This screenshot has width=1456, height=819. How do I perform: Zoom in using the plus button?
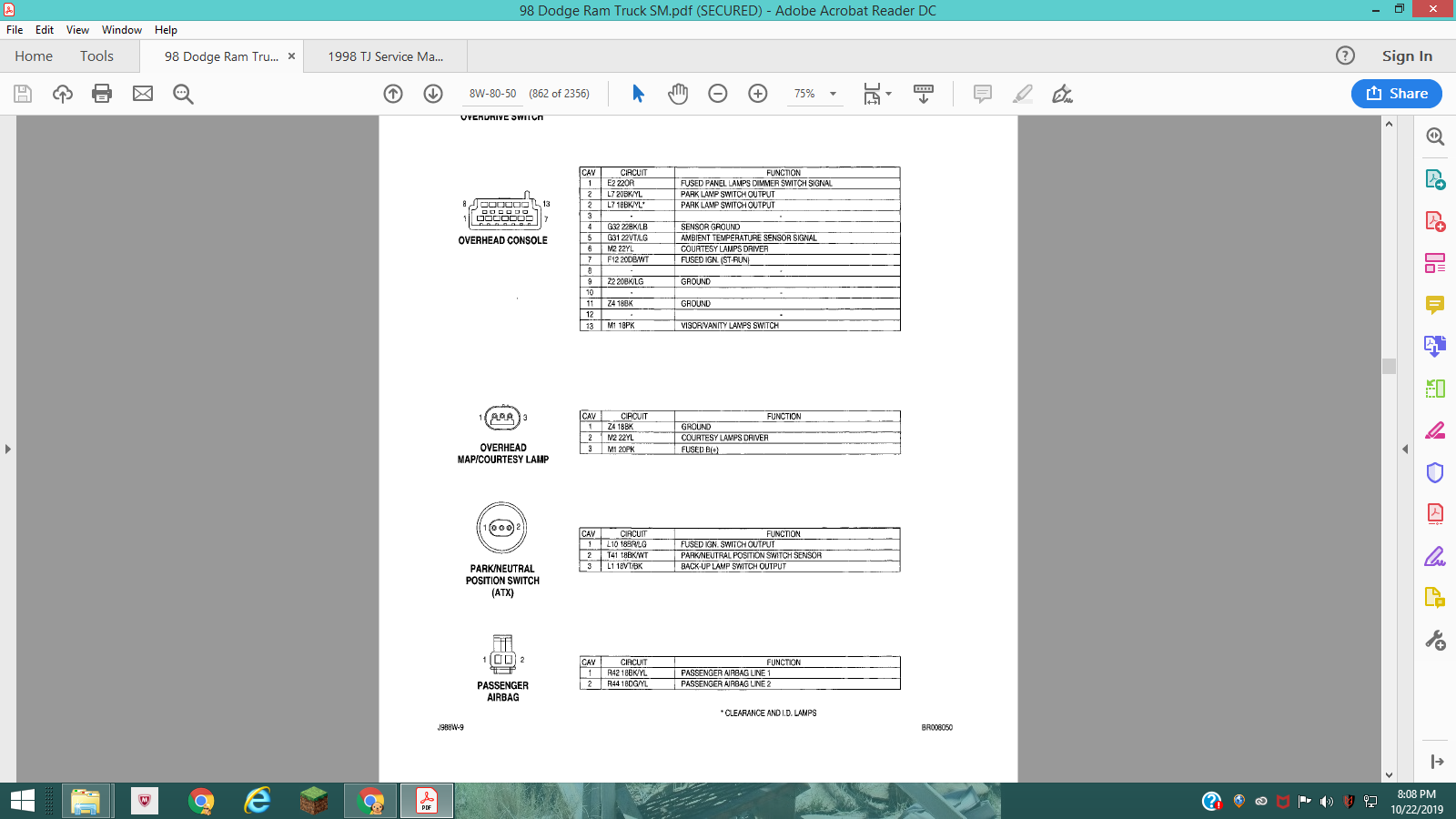click(x=758, y=94)
